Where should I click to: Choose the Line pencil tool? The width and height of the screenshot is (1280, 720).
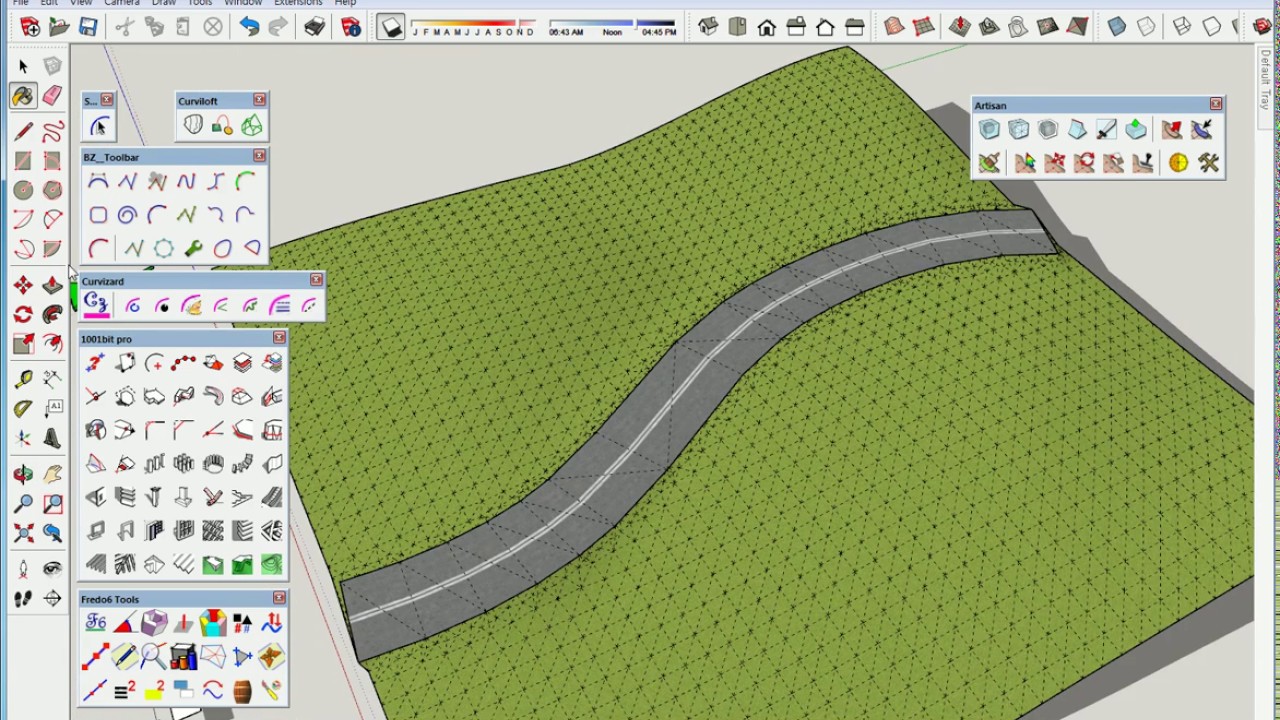click(x=23, y=131)
